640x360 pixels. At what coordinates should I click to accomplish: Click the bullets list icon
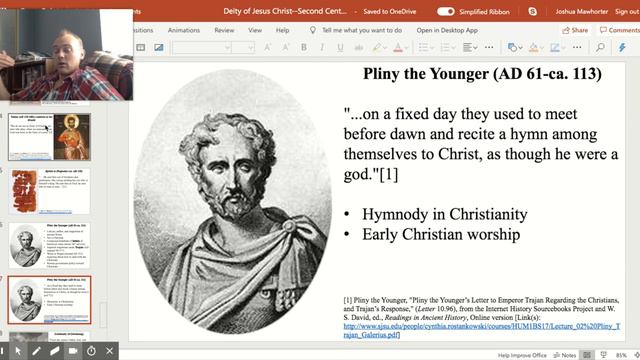[x=423, y=48]
